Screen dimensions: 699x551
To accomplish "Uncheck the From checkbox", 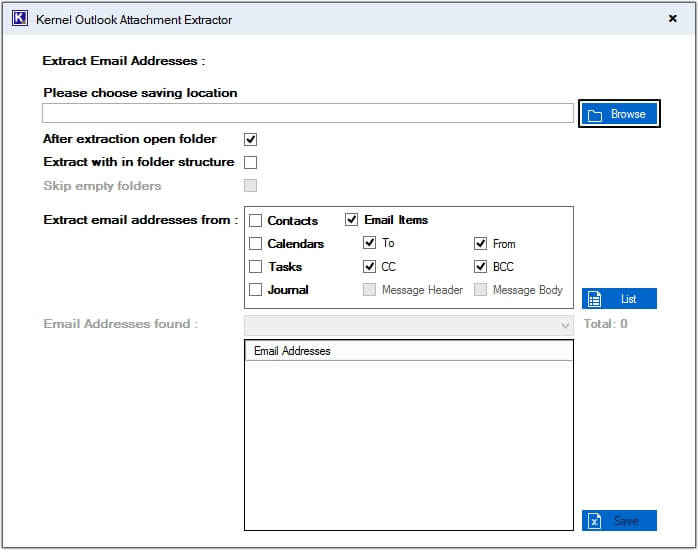I will [x=481, y=243].
